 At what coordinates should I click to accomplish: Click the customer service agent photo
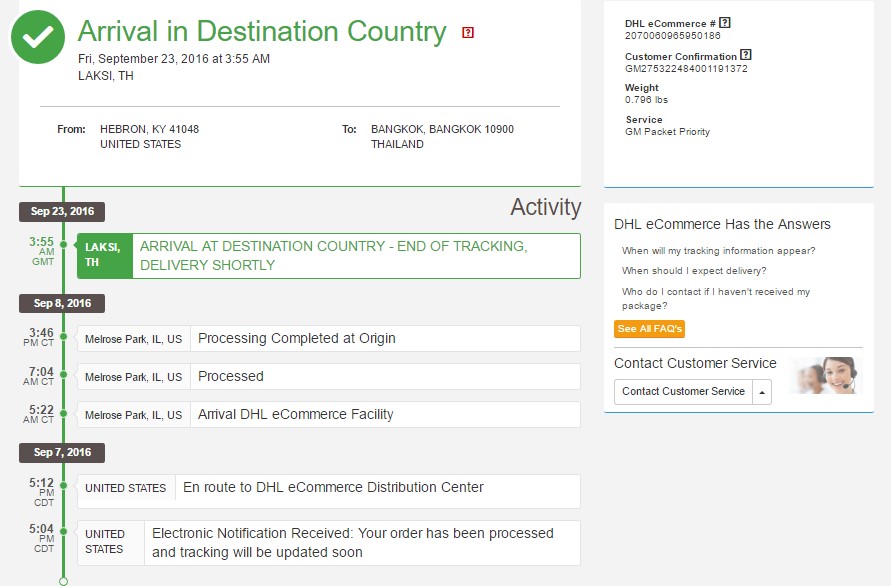click(x=827, y=375)
